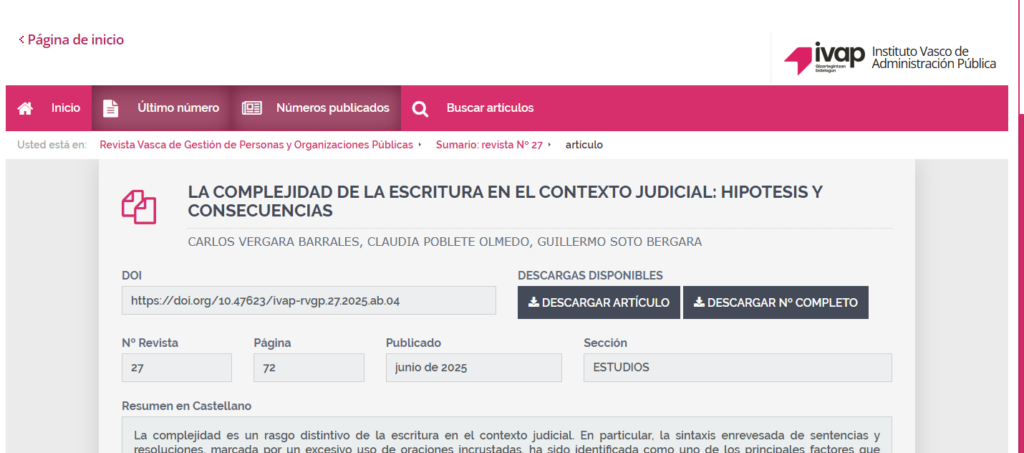The width and height of the screenshot is (1024, 453).
Task: Click the Descargar Artículo button
Action: [x=599, y=303]
